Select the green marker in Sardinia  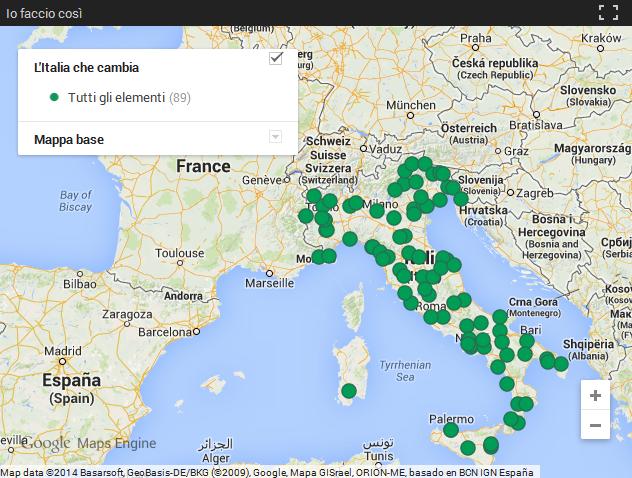coord(349,391)
